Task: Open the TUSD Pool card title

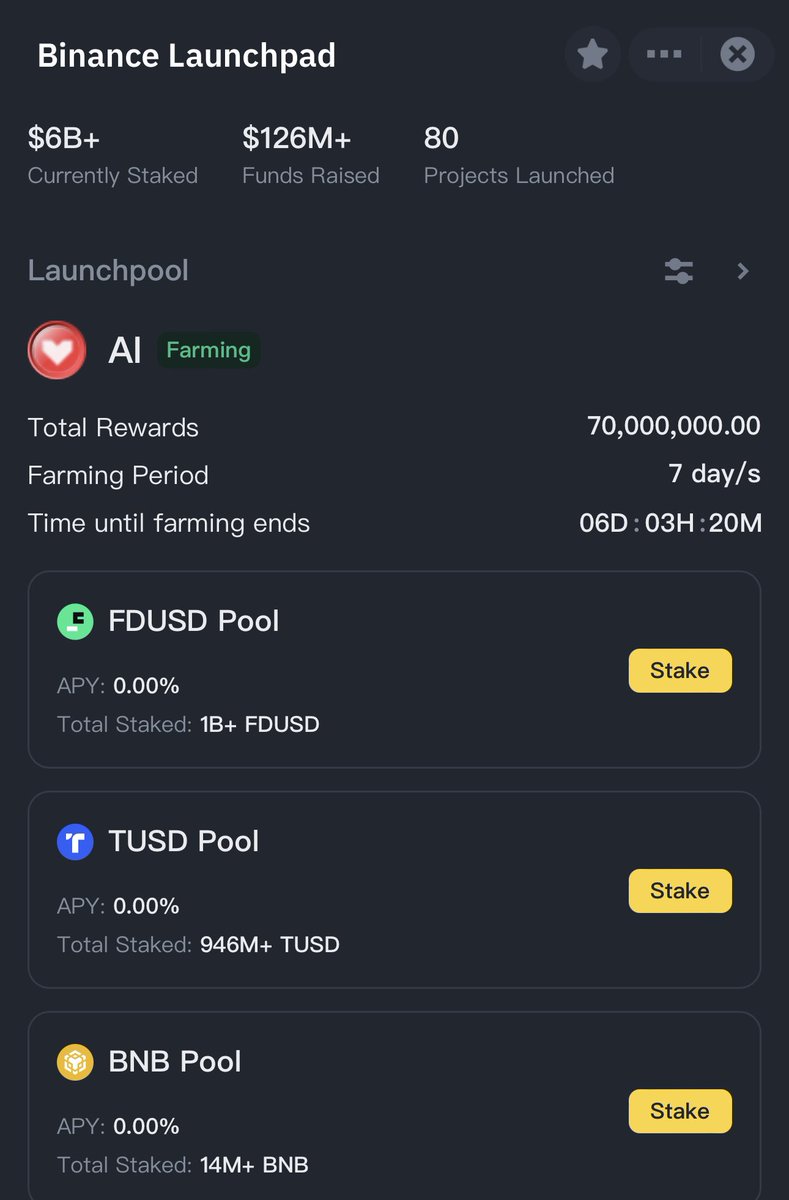Action: (x=184, y=842)
